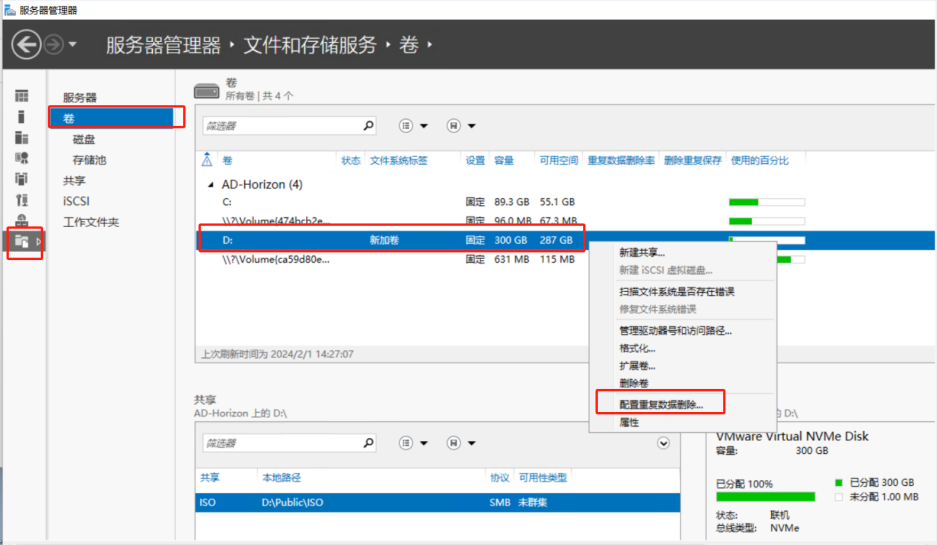Select 共享 in the navigation pane
Viewport: 937px width, 545px height.
click(x=74, y=180)
